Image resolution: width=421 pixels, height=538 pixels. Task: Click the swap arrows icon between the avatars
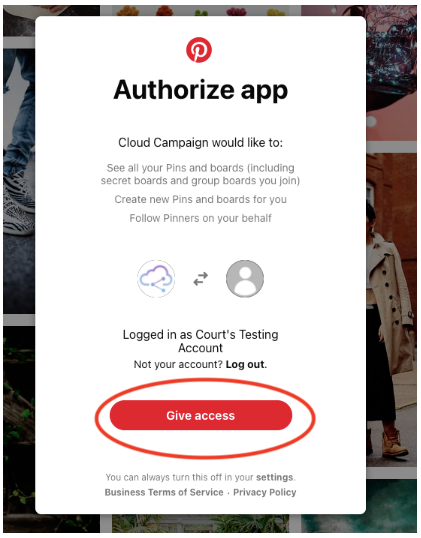click(x=201, y=279)
